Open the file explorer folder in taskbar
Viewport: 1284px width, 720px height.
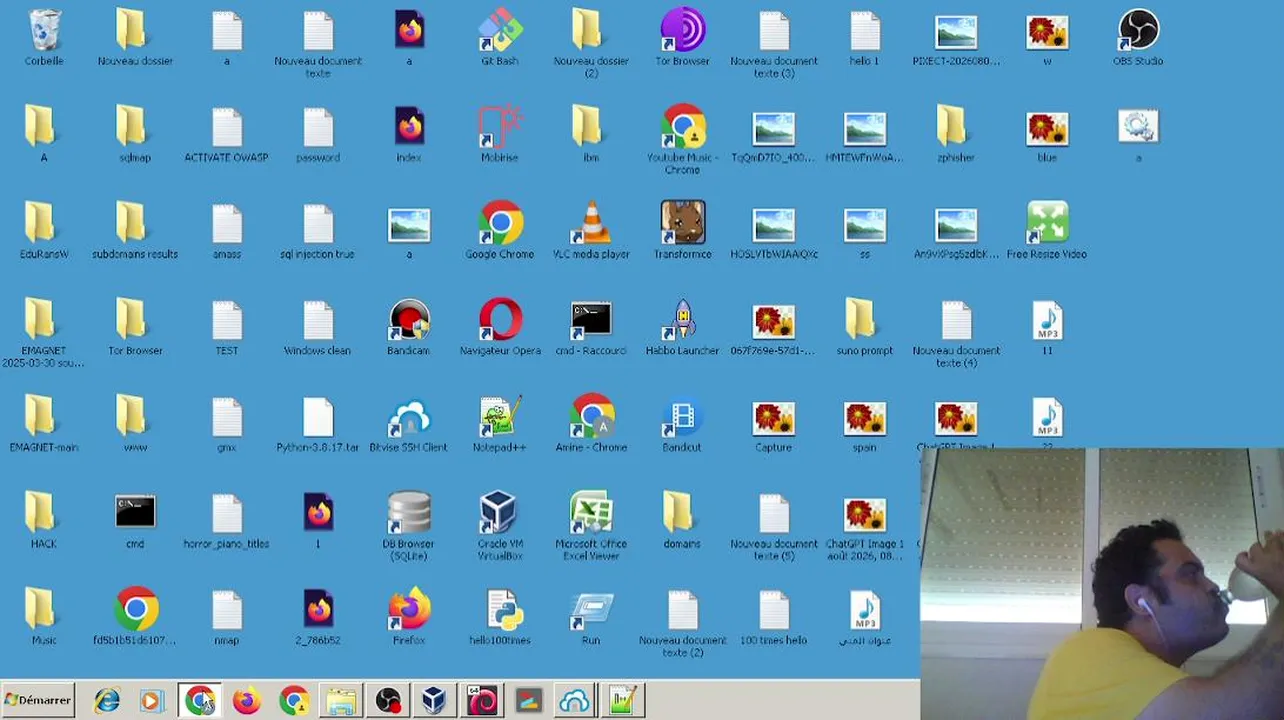pos(341,700)
